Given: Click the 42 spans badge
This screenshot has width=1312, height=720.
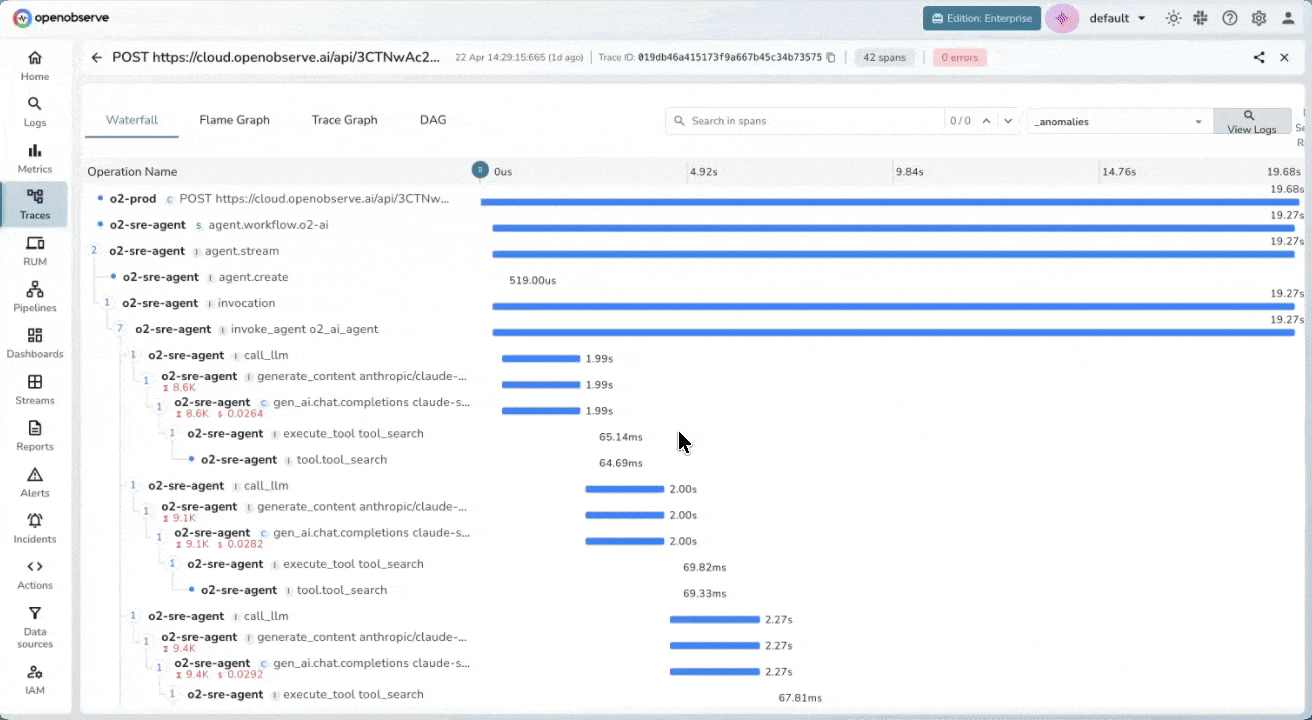Looking at the screenshot, I should click(884, 58).
